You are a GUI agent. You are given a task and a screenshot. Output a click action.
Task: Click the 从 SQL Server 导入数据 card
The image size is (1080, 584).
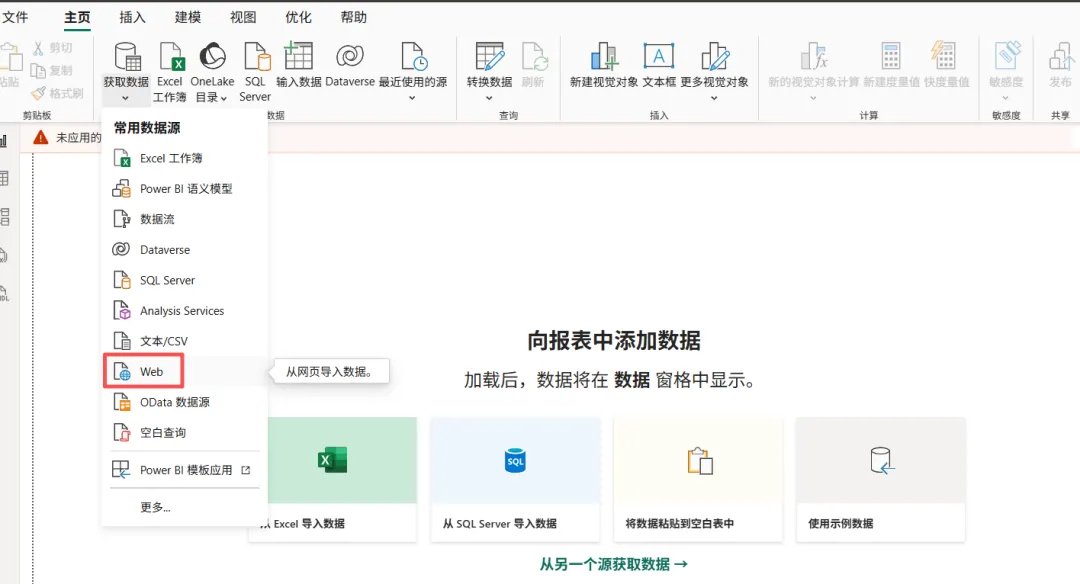[516, 479]
